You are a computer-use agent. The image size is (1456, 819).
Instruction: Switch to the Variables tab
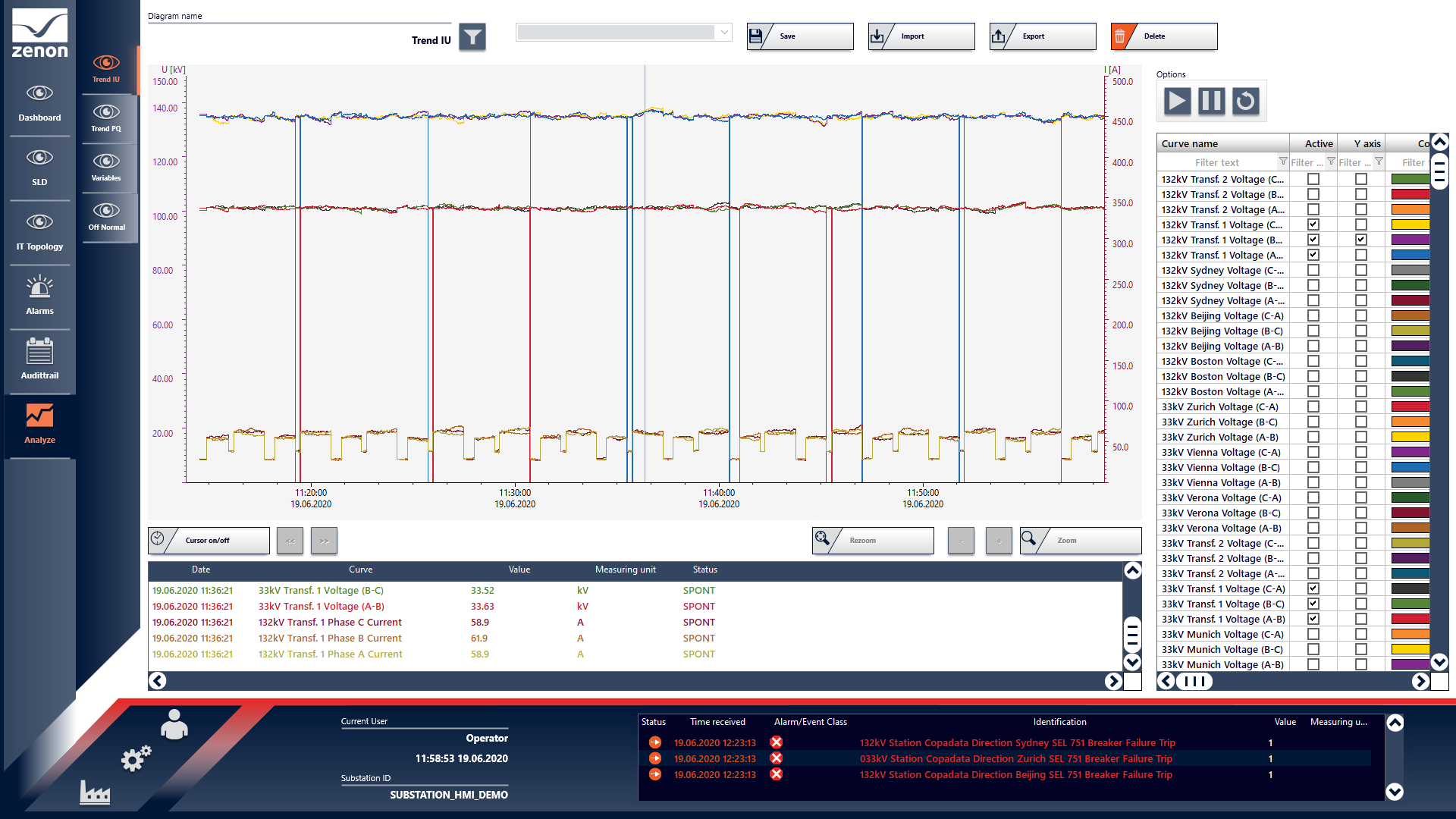(x=106, y=167)
